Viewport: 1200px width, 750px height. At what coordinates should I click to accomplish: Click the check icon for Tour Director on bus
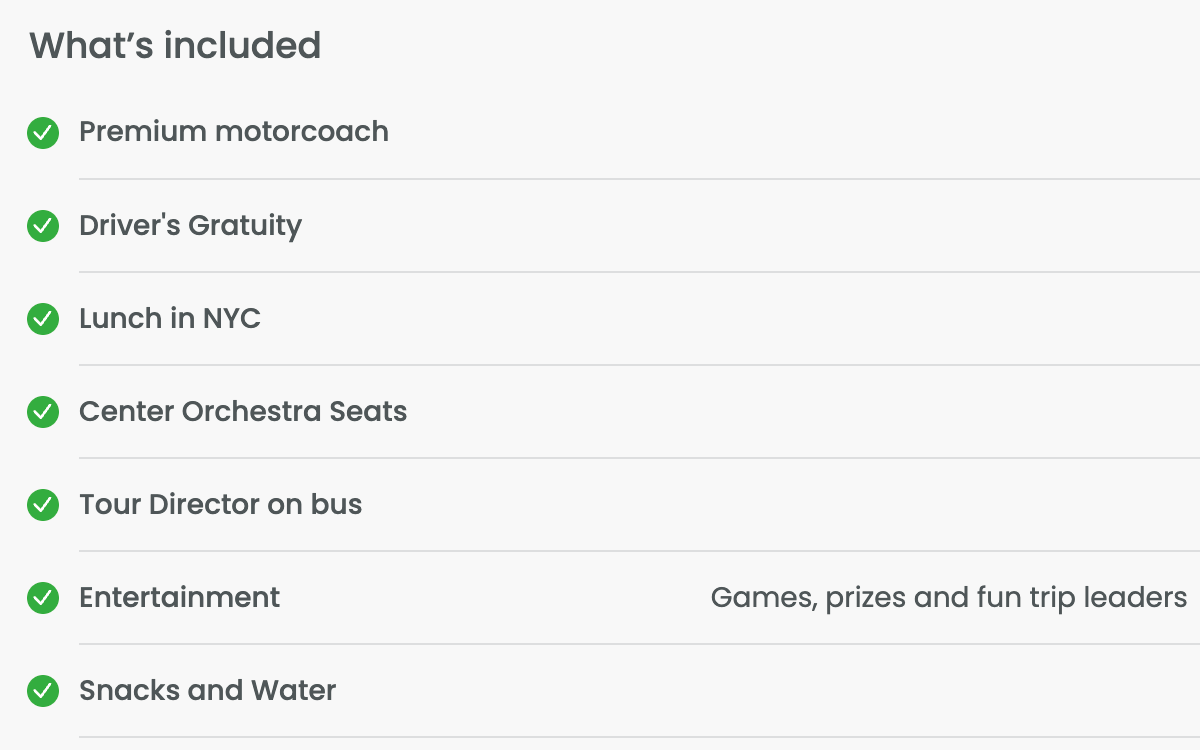coord(43,504)
